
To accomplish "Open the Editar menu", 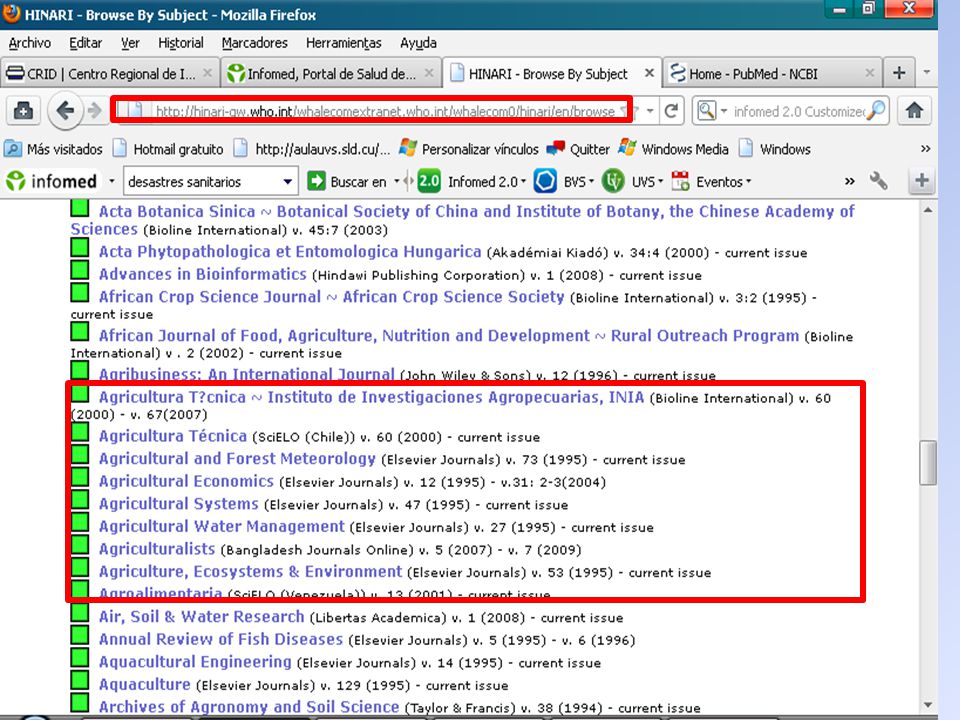I will click(85, 43).
